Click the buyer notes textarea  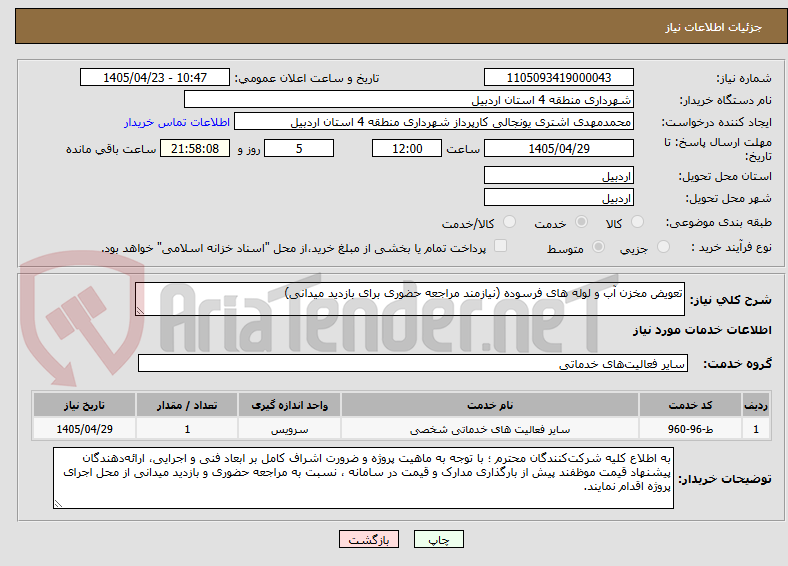coord(363,478)
